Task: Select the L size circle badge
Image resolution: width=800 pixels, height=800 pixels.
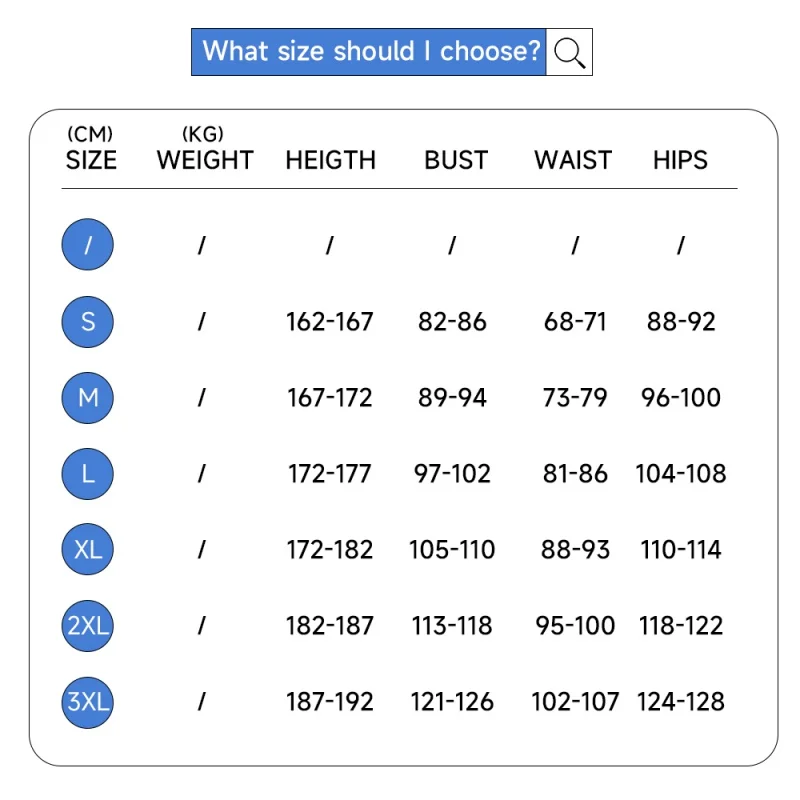Action: point(88,474)
